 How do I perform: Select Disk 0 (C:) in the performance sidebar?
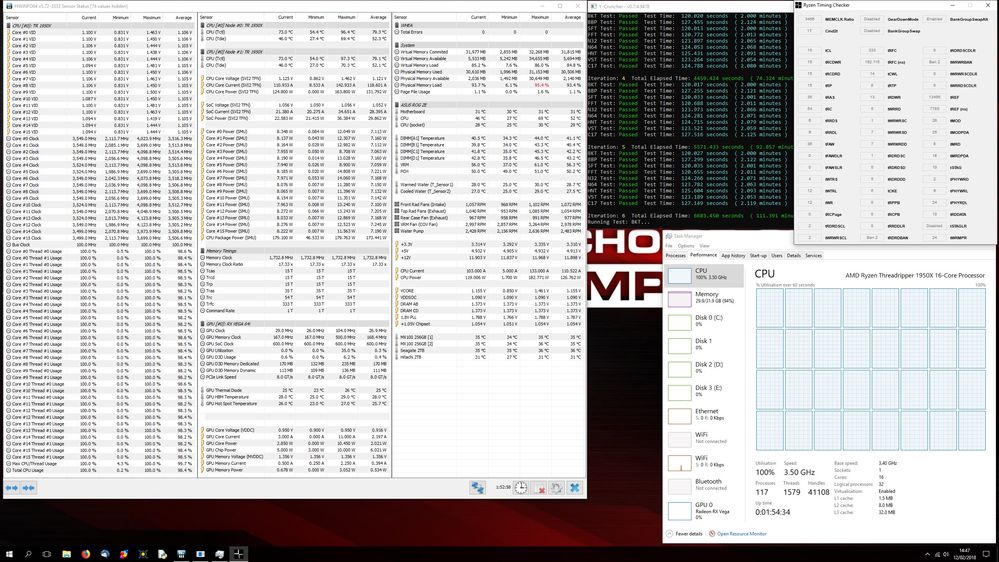704,321
